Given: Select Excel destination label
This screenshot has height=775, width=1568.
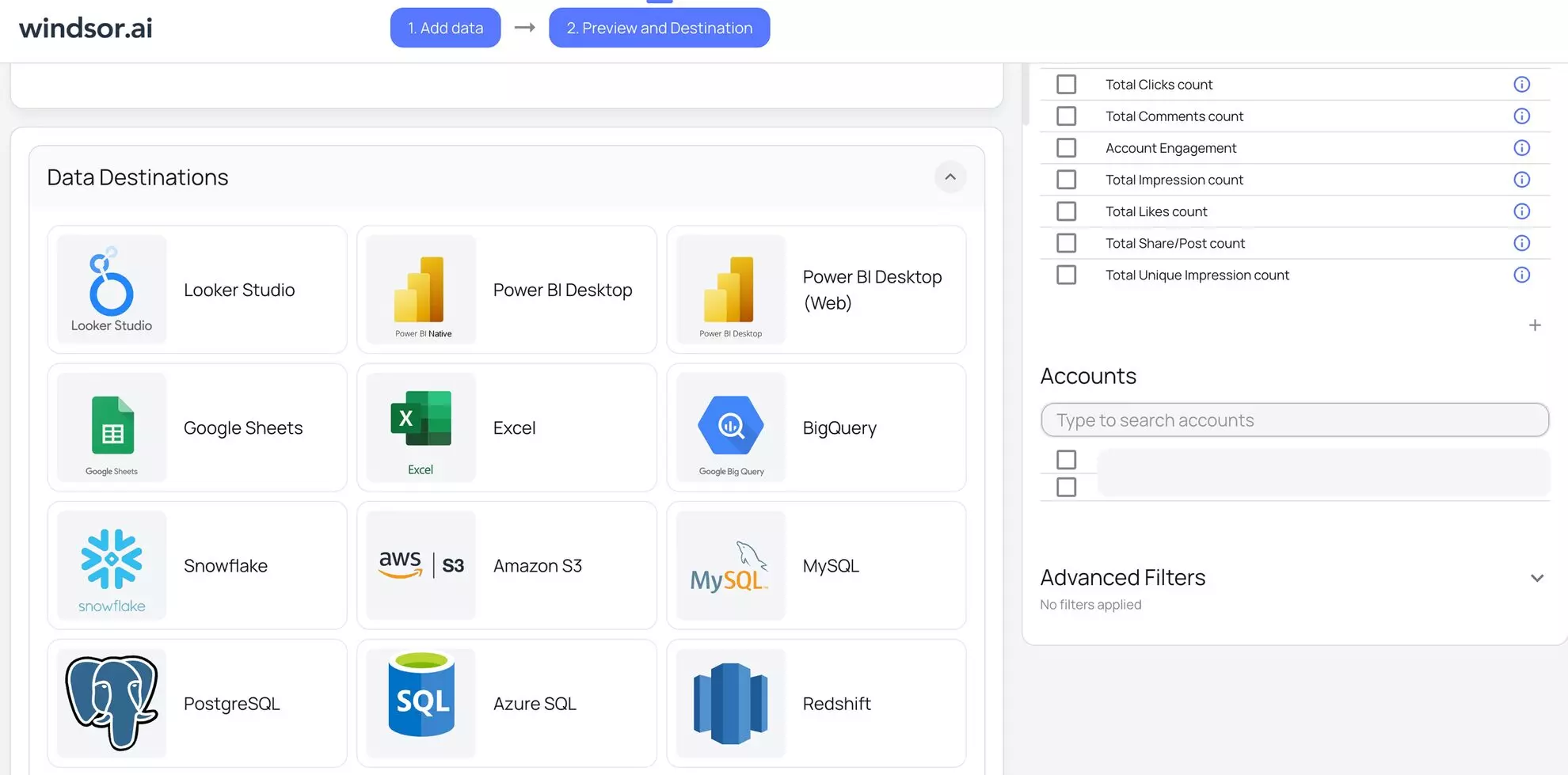Looking at the screenshot, I should (x=514, y=428).
